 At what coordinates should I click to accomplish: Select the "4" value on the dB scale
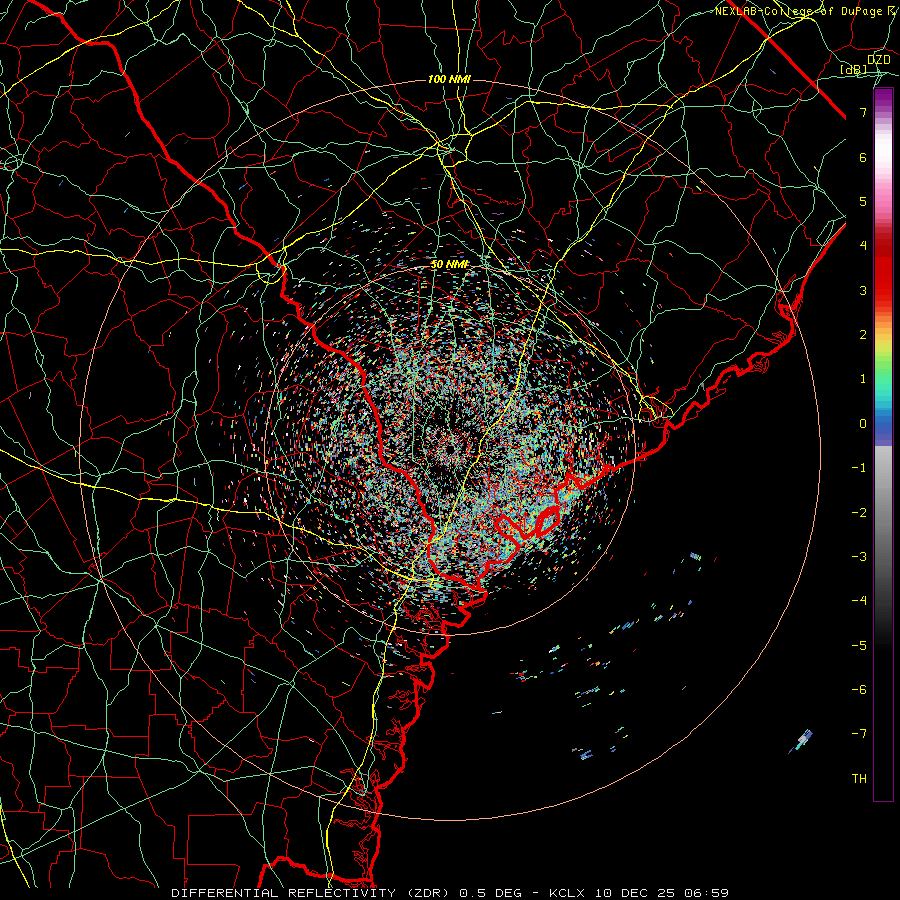click(x=863, y=246)
